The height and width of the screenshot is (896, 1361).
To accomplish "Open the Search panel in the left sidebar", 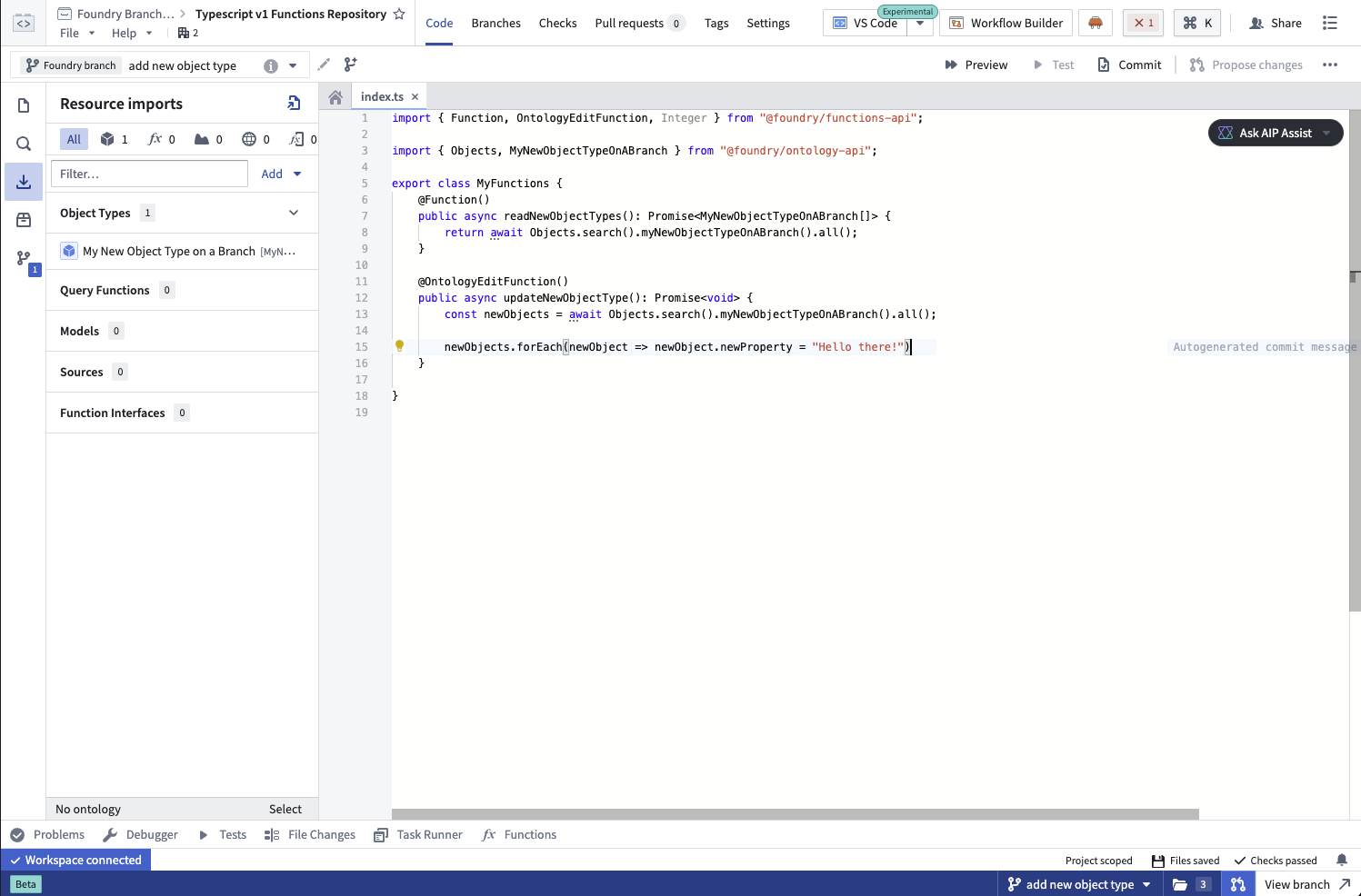I will pos(23,143).
